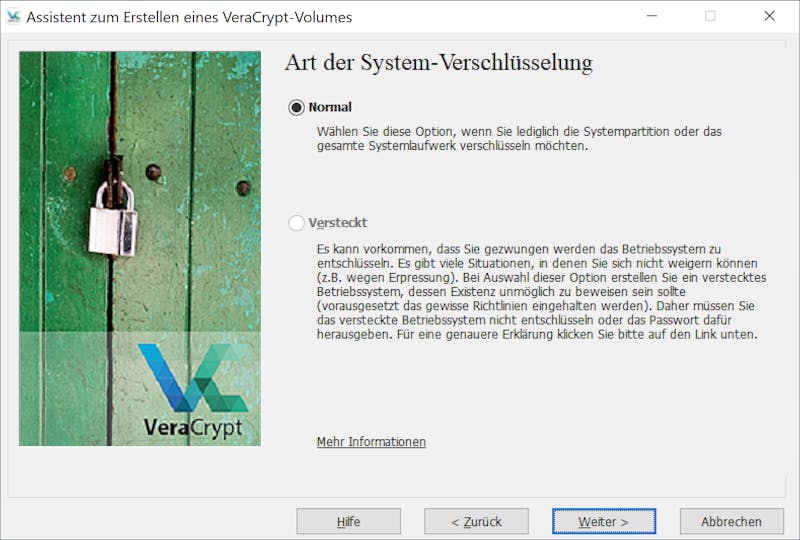Minimize the VeraCrypt wizard window
This screenshot has width=800, height=540.
[x=652, y=16]
